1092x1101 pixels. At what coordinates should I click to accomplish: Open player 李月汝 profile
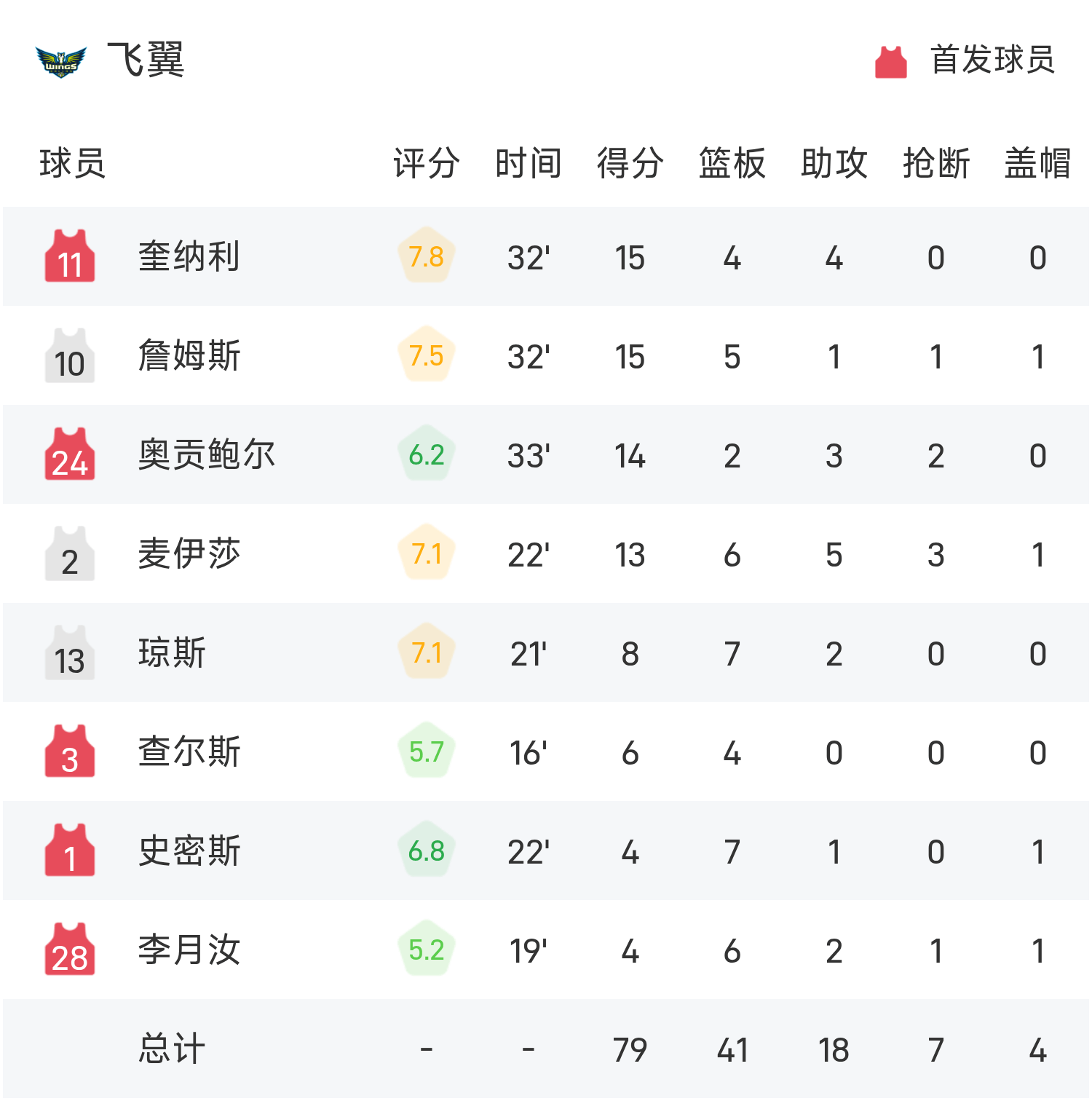[189, 950]
